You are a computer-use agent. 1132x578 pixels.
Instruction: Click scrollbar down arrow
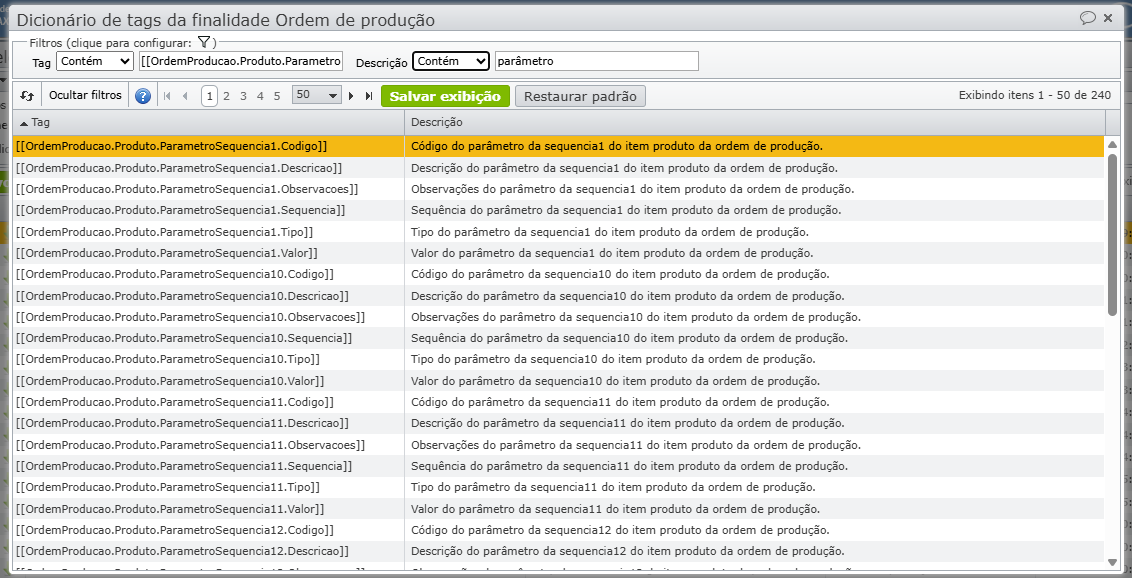coord(1113,561)
